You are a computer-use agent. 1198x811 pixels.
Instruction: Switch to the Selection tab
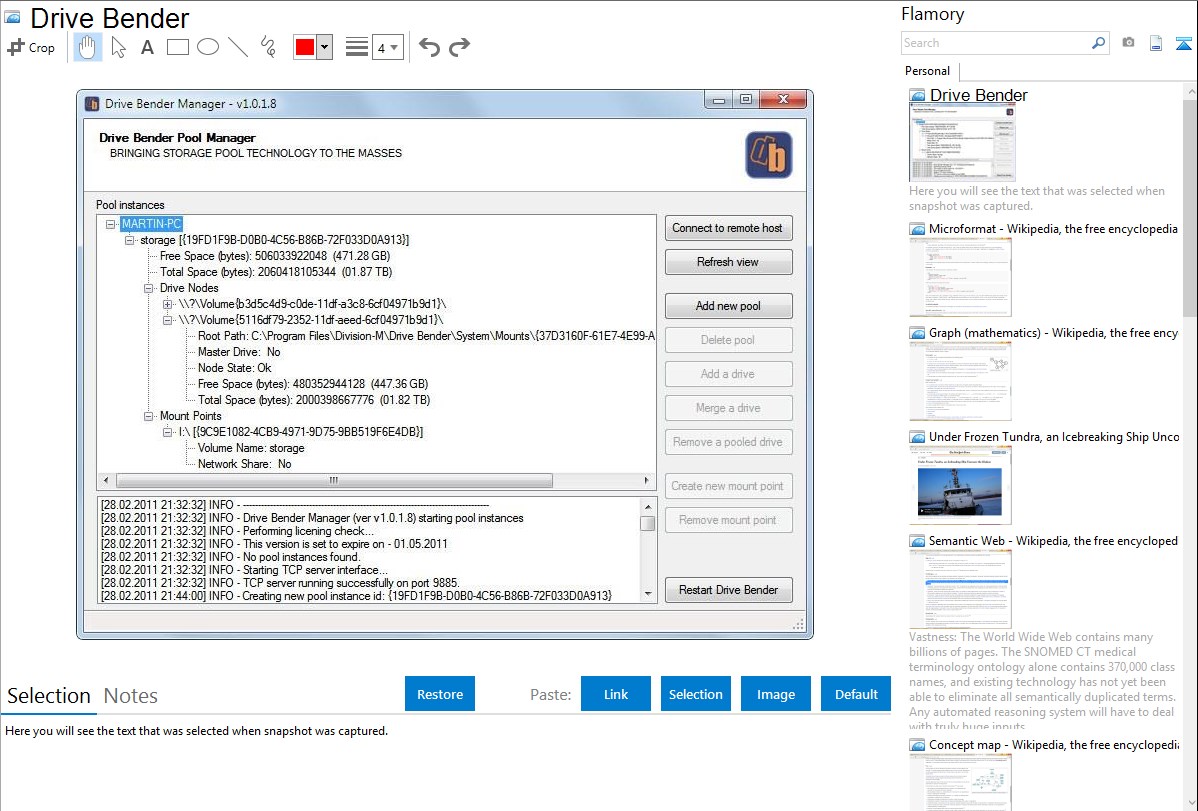click(x=49, y=696)
